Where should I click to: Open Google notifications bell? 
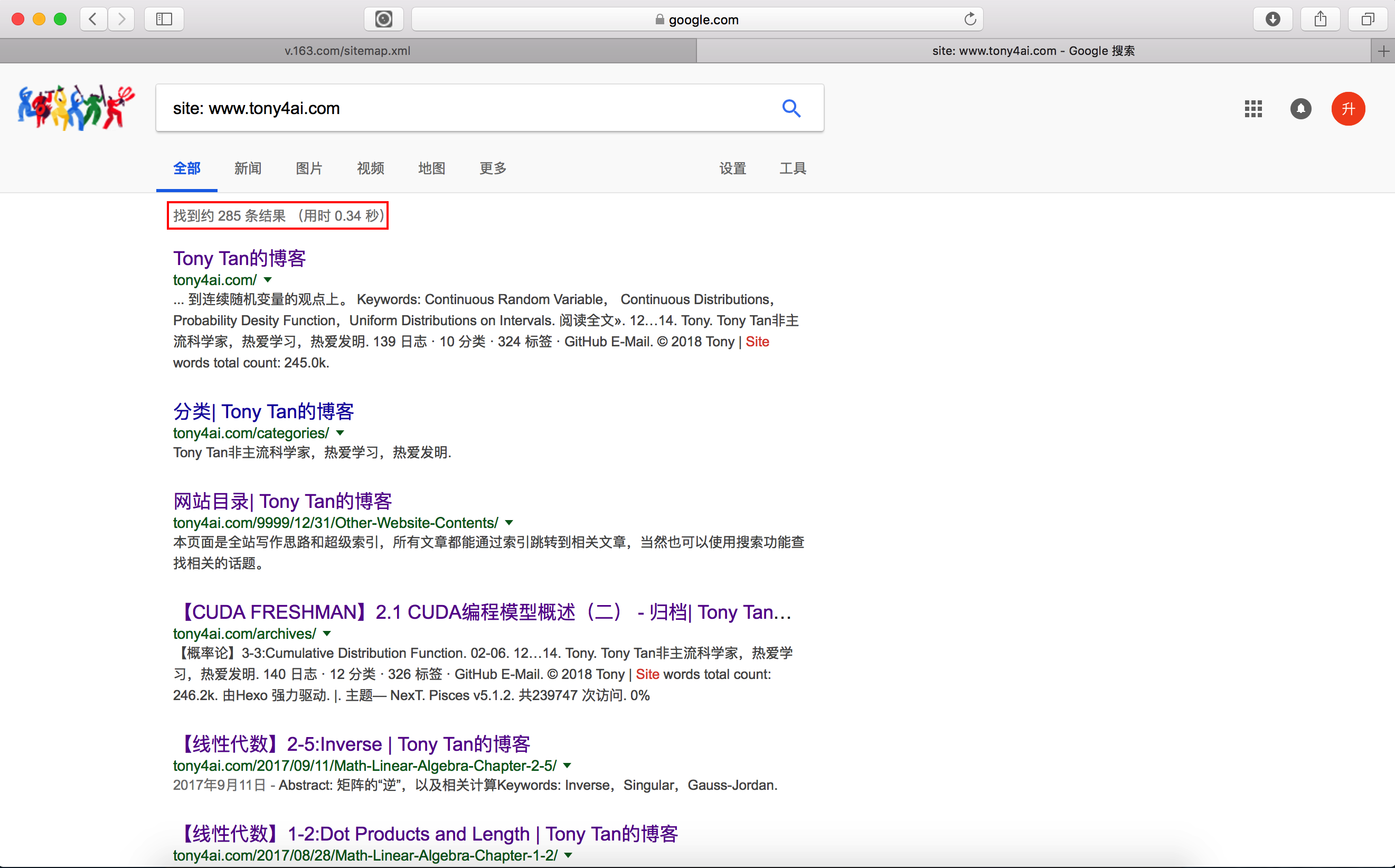click(1300, 109)
